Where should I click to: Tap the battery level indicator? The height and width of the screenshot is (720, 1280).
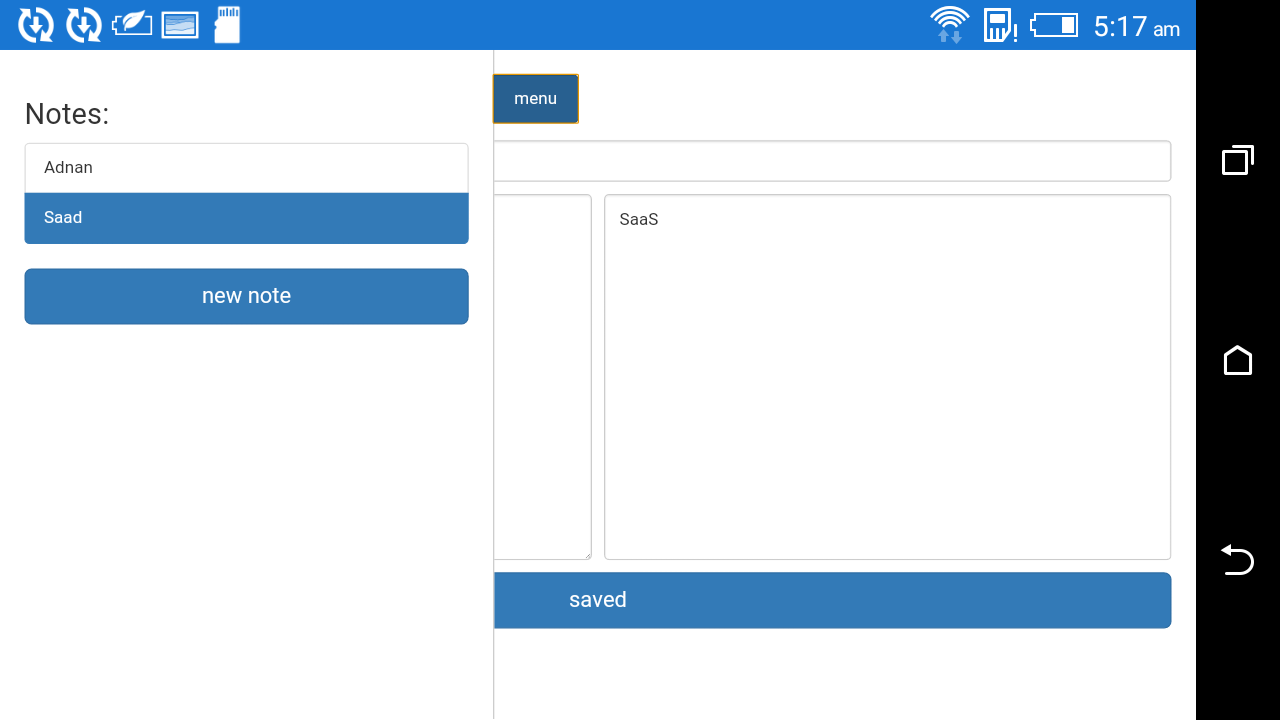pyautogui.click(x=1054, y=25)
